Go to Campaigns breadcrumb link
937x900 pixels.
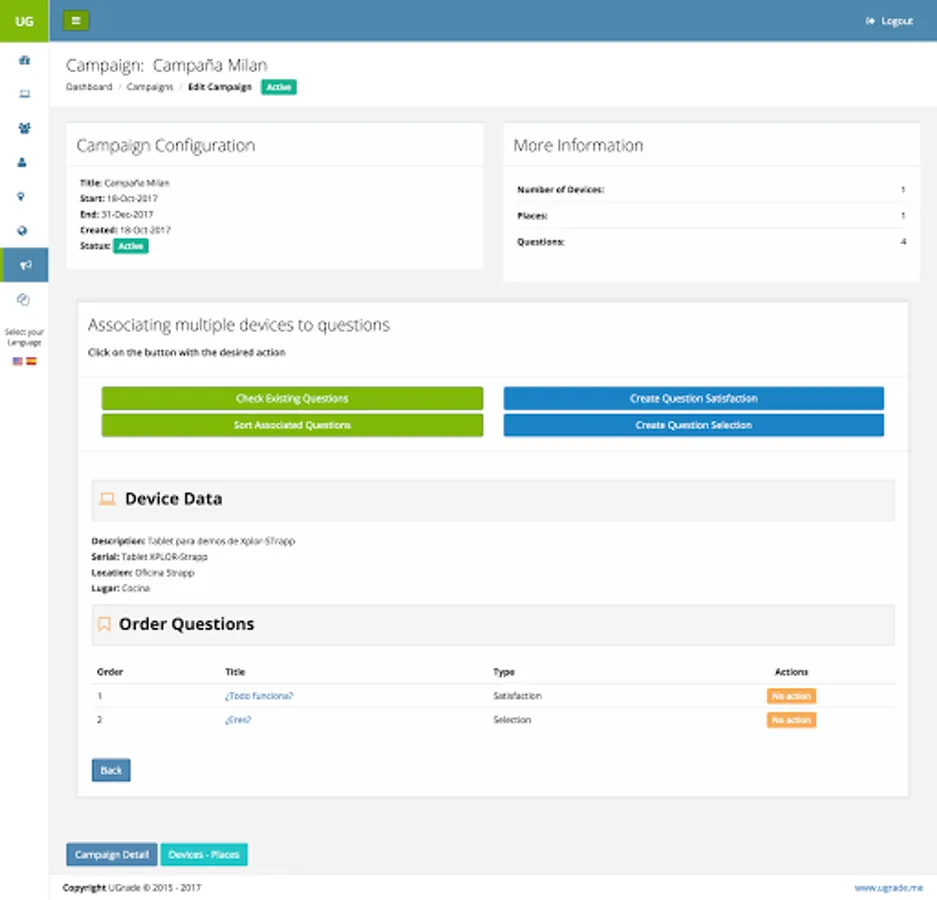(149, 87)
